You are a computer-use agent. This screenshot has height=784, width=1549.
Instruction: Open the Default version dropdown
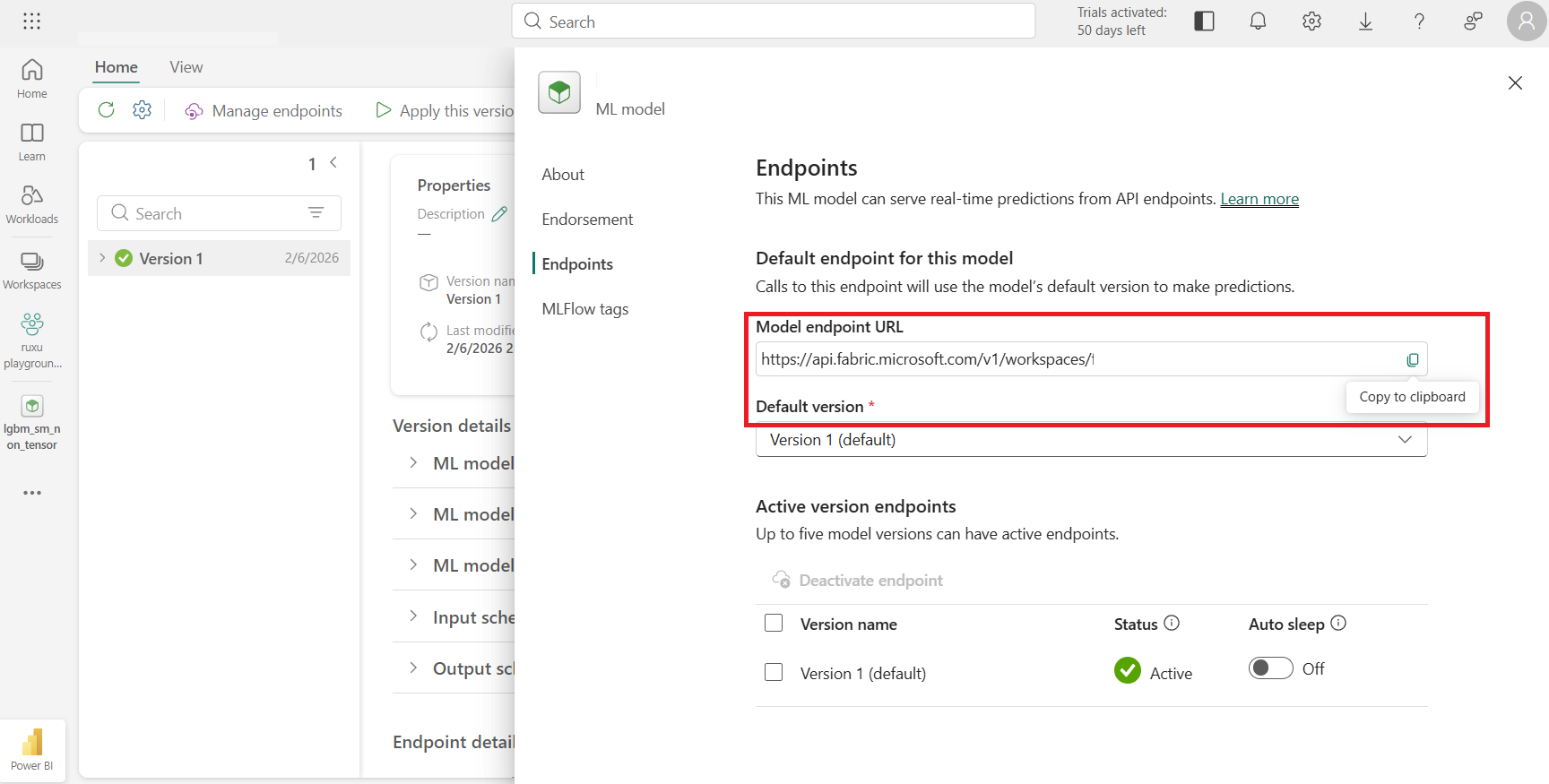[x=1091, y=440]
